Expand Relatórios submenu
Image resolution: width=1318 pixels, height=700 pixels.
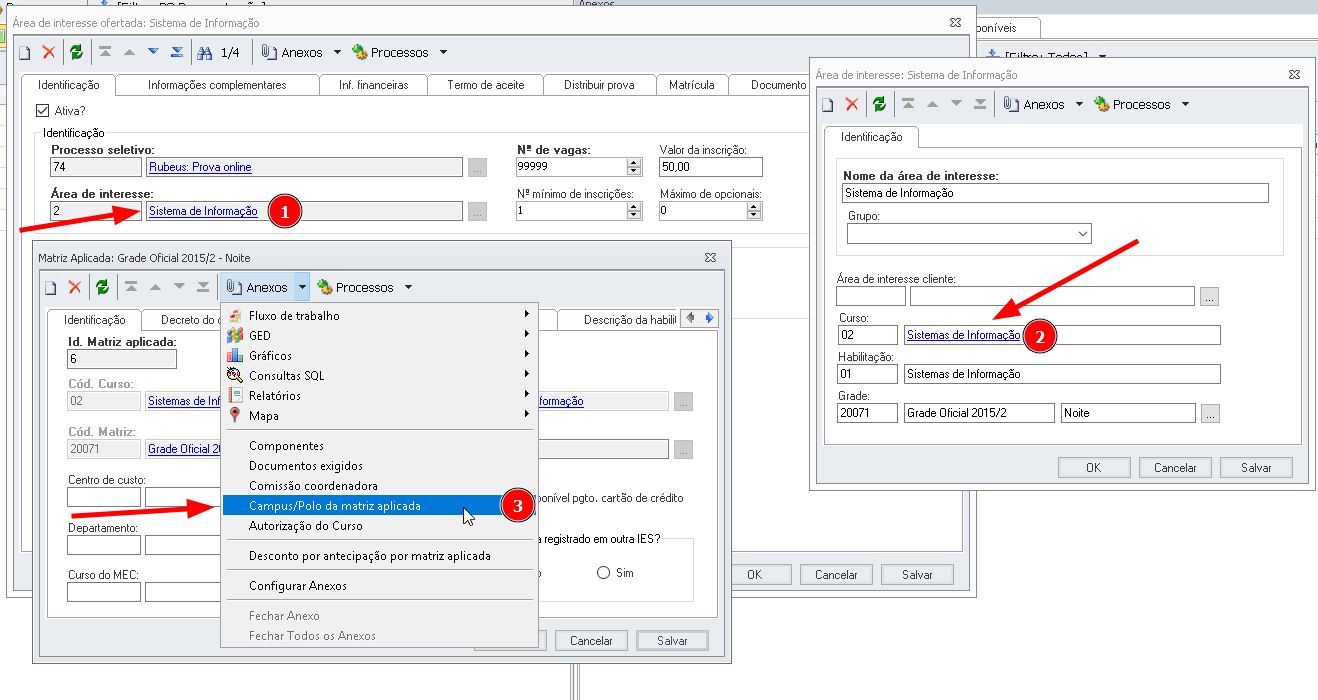[380, 395]
